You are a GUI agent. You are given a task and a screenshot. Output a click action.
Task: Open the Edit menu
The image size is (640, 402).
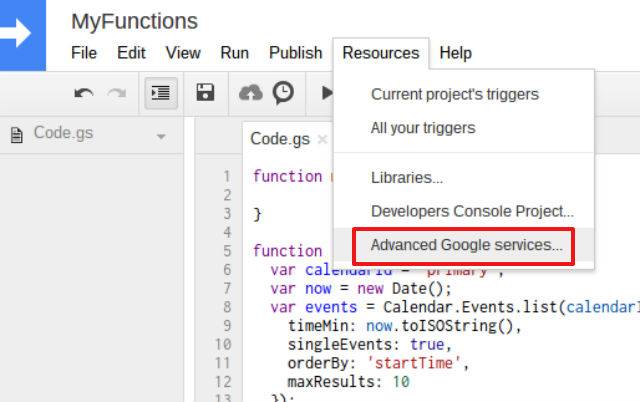[x=131, y=53]
